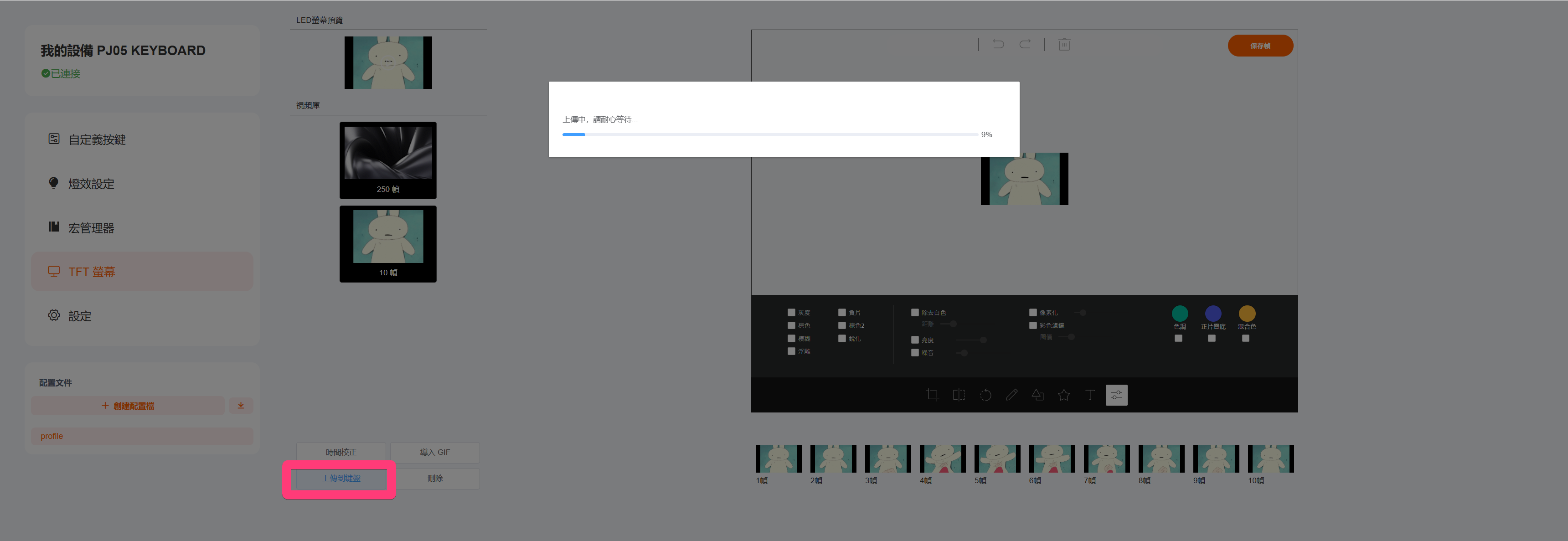The height and width of the screenshot is (541, 1568).
Task: Select the Crop tool in the editor toolbar
Action: [932, 395]
